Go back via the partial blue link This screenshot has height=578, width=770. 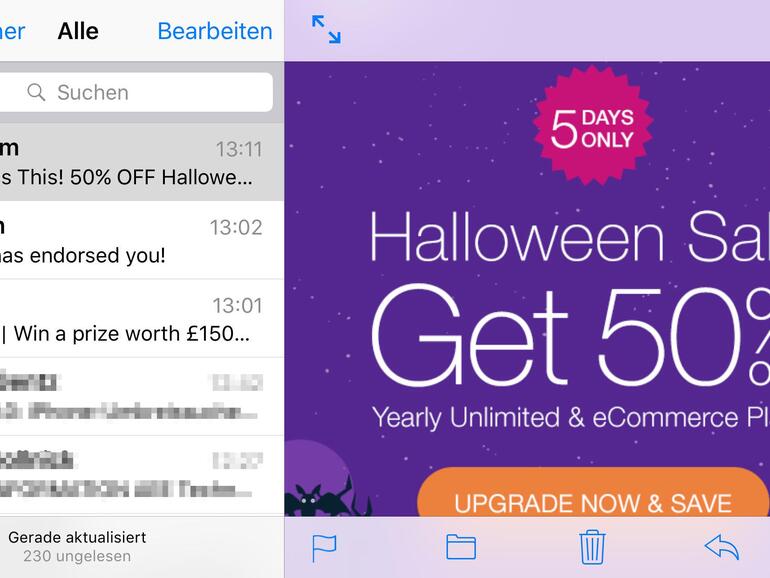click(12, 31)
